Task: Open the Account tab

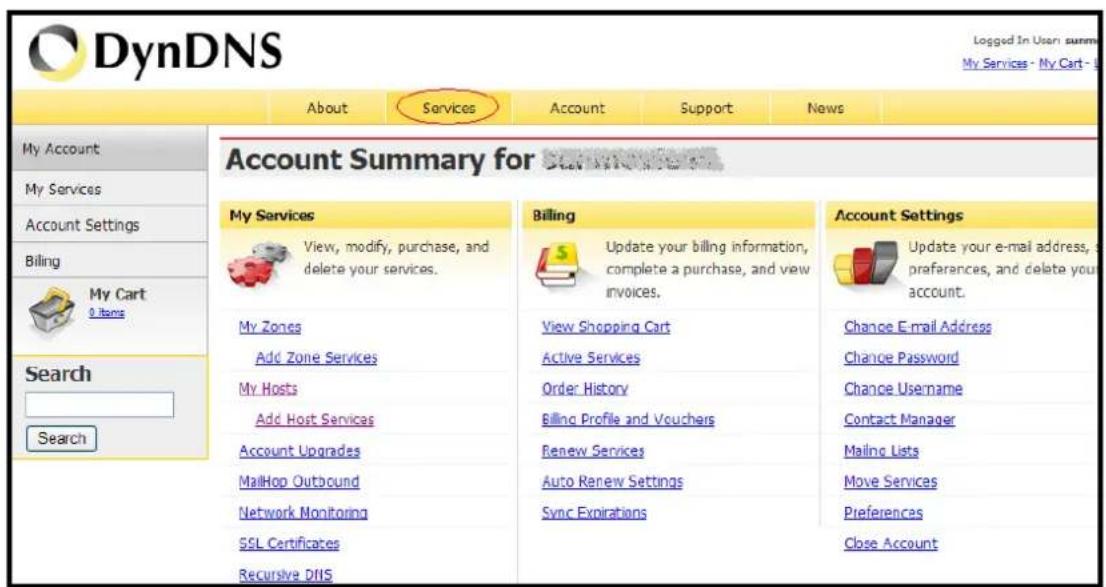Action: pos(577,108)
